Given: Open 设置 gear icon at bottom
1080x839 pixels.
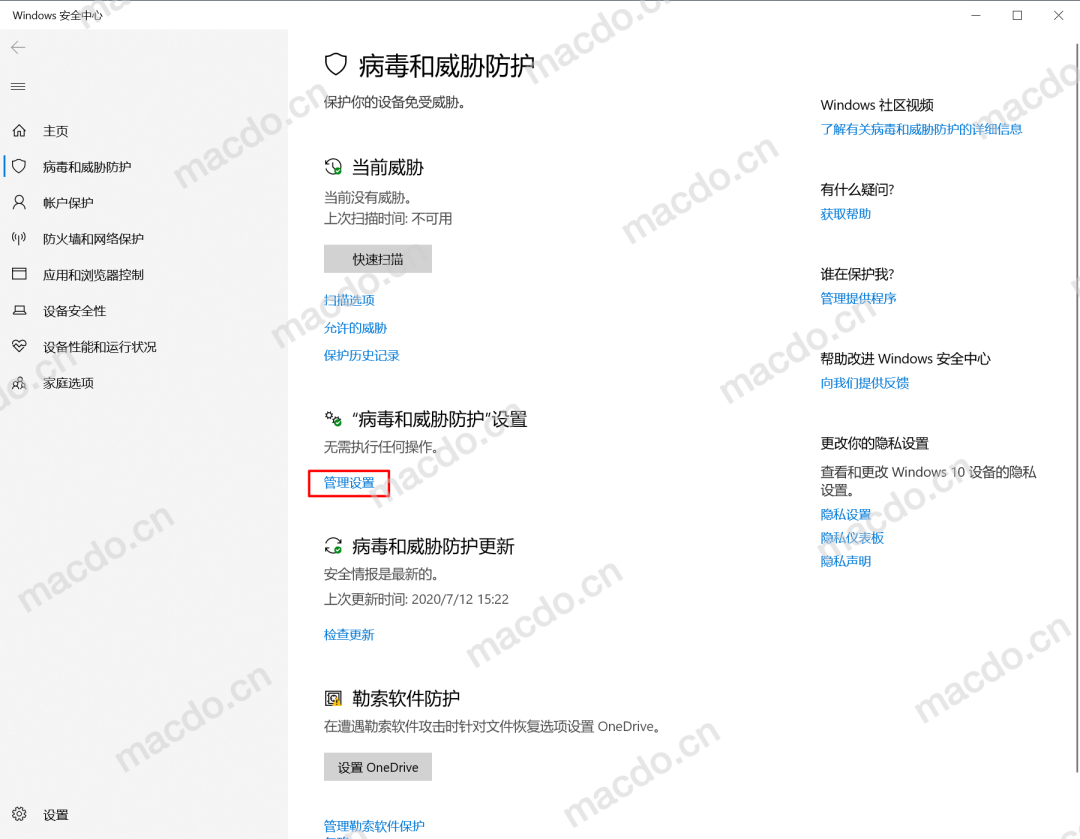Looking at the screenshot, I should coord(19,814).
